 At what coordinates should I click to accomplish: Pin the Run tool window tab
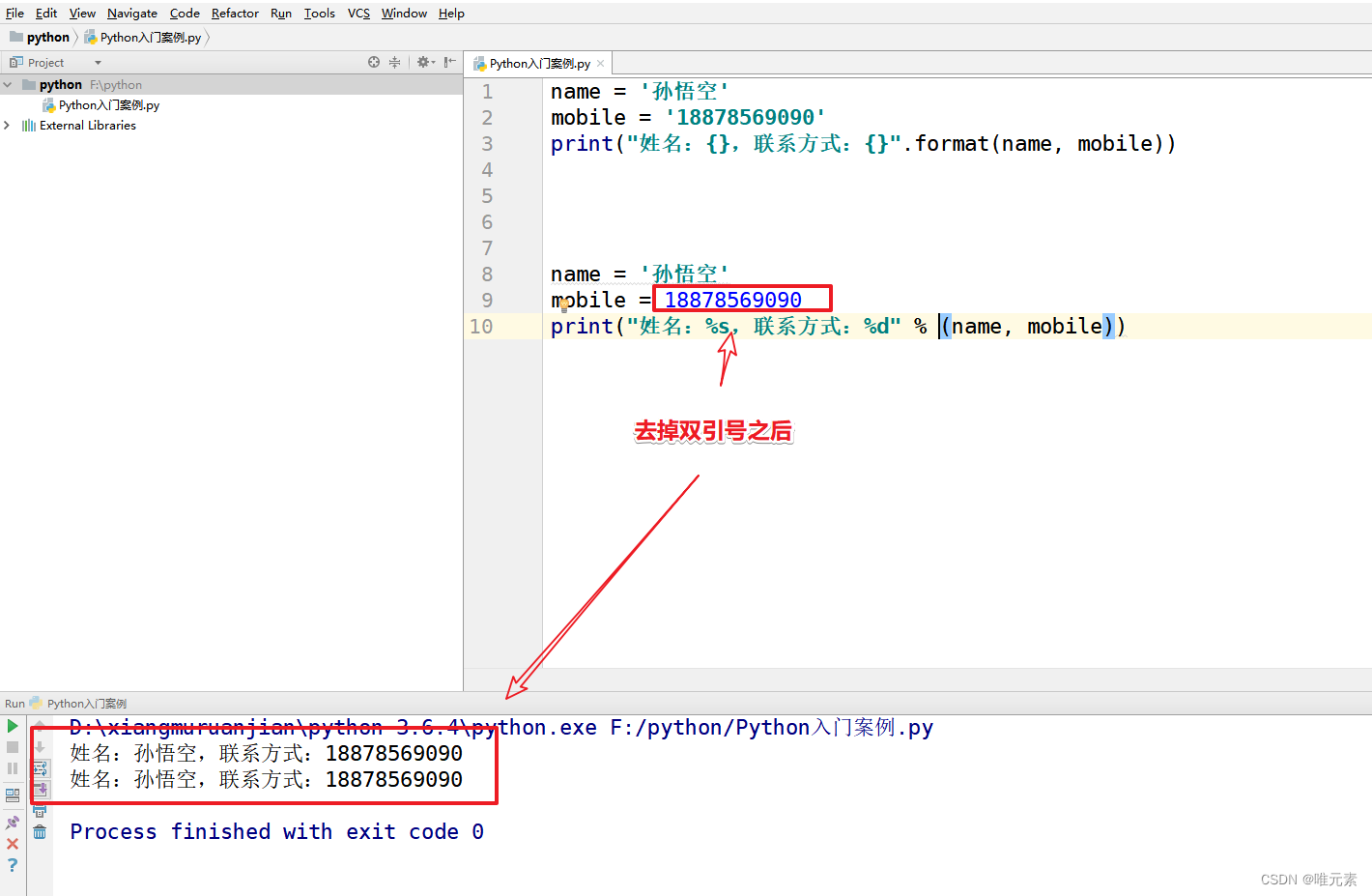[x=12, y=822]
